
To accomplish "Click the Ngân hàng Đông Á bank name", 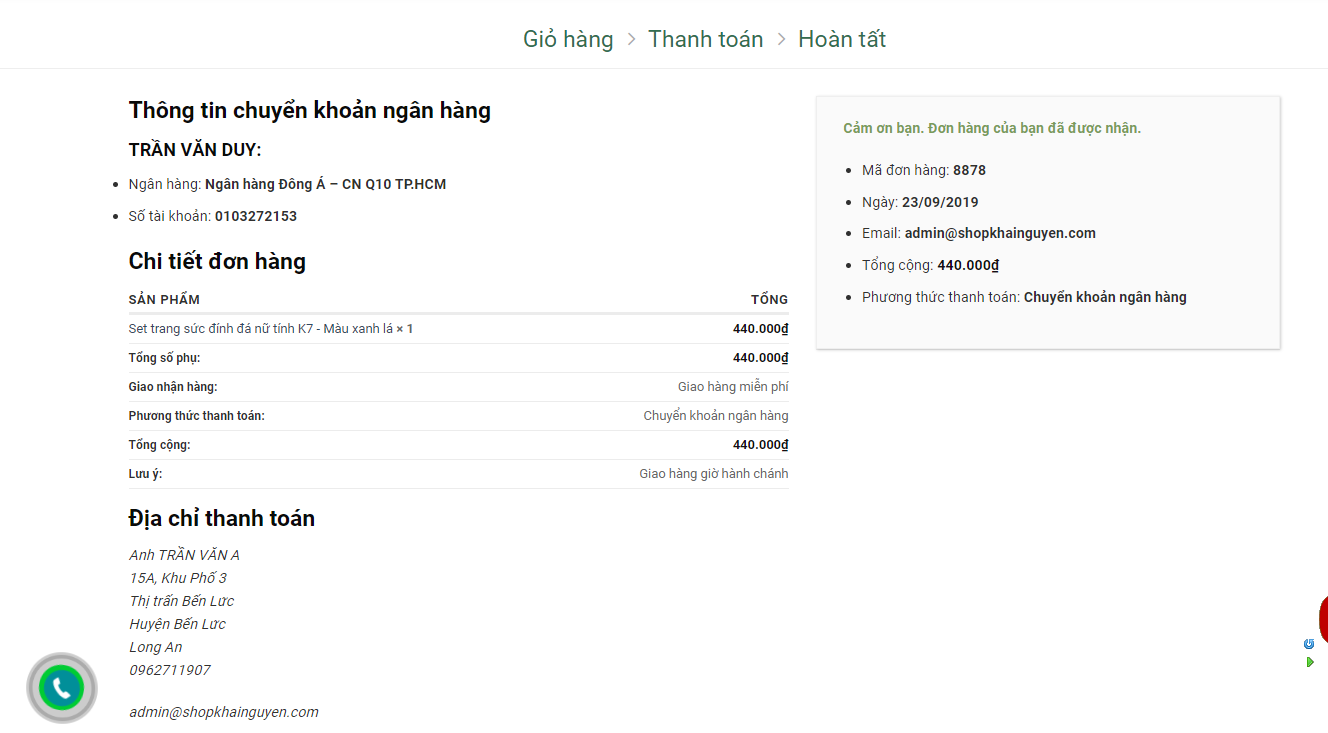I will point(325,184).
